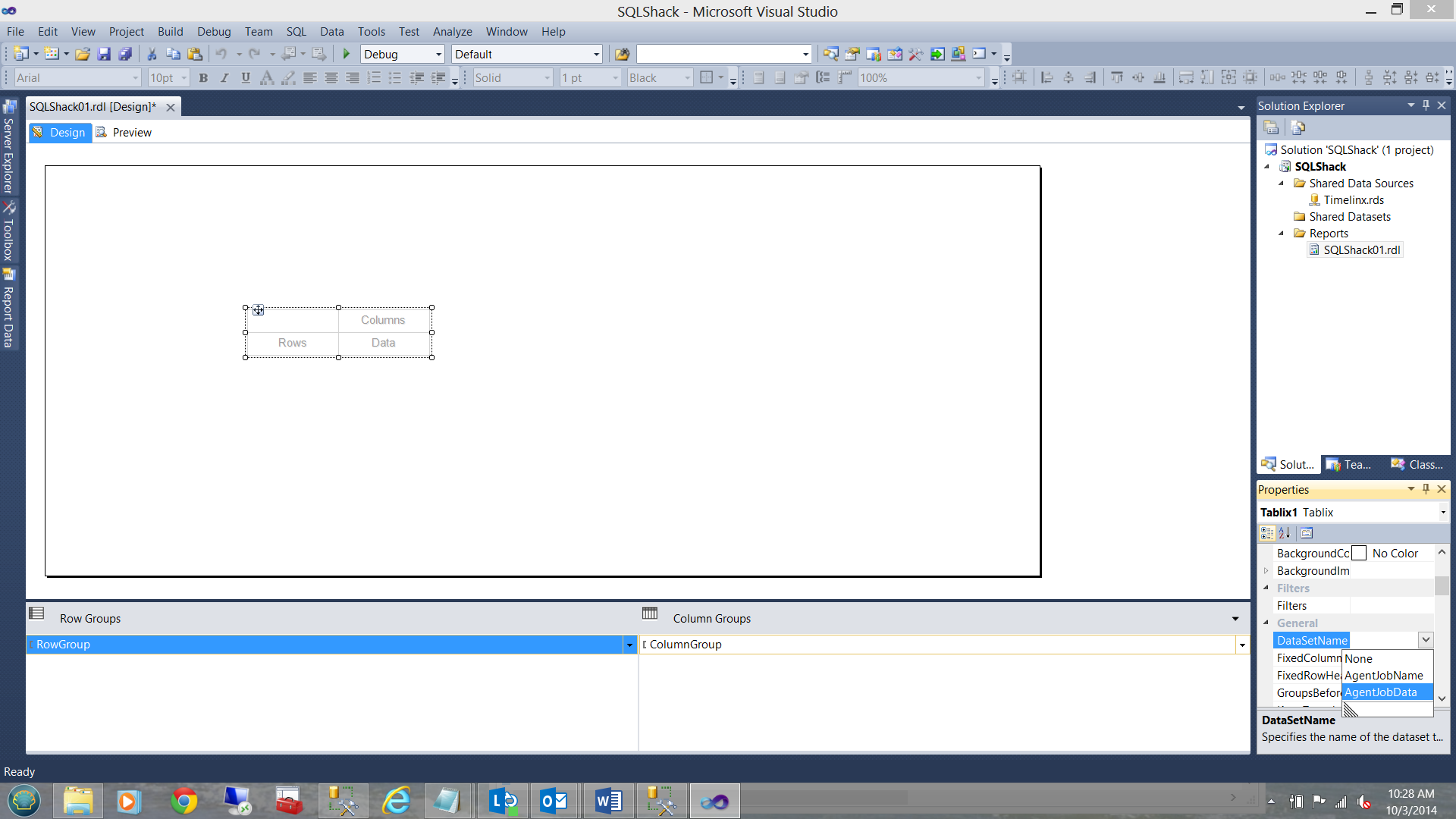The image size is (1456, 819).
Task: Open the RowGroup dropdown arrow
Action: (x=629, y=645)
